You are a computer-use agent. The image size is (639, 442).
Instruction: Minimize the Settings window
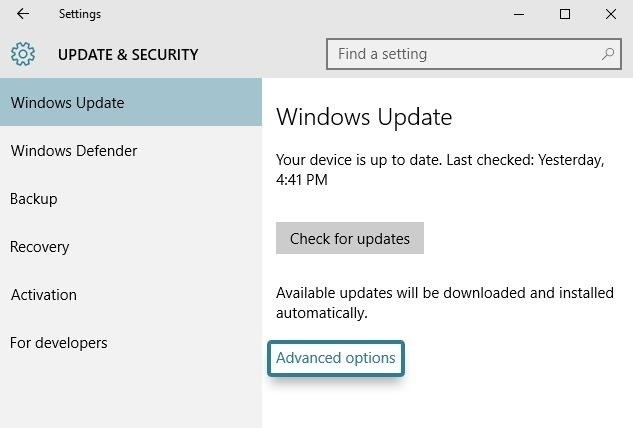click(519, 14)
